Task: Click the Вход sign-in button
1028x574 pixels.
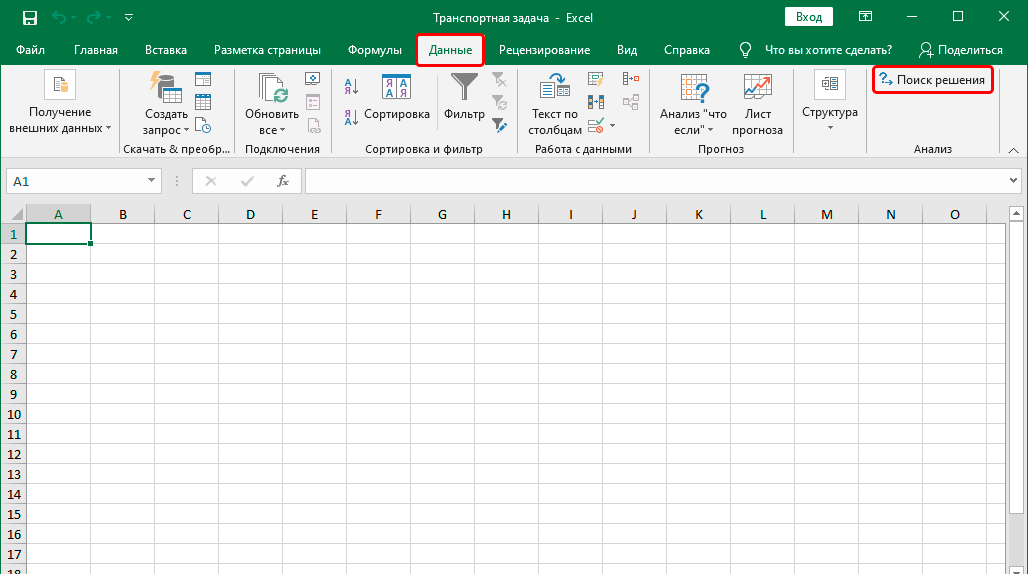Action: pyautogui.click(x=809, y=17)
